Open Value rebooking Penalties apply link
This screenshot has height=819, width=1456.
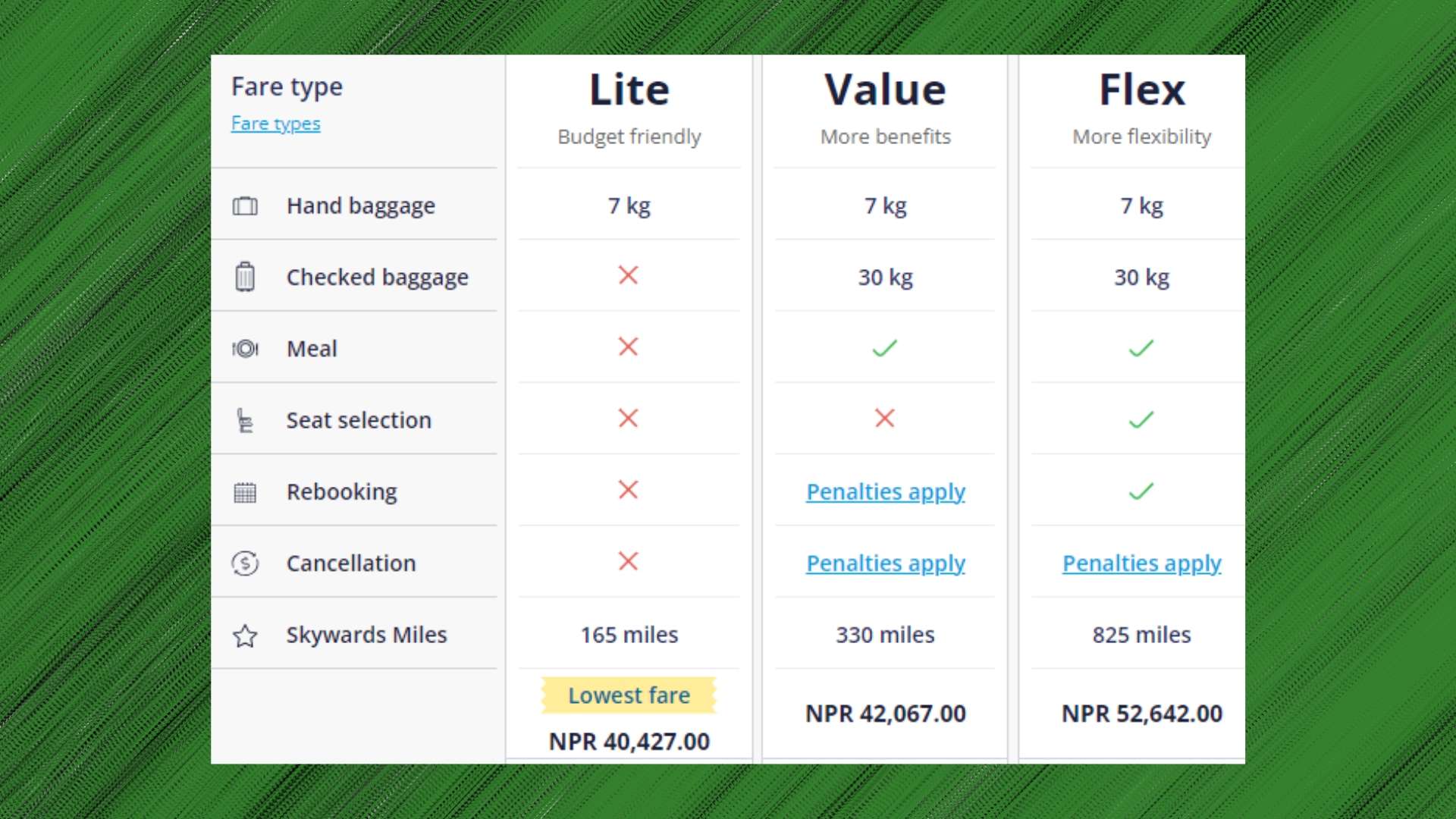pyautogui.click(x=885, y=492)
